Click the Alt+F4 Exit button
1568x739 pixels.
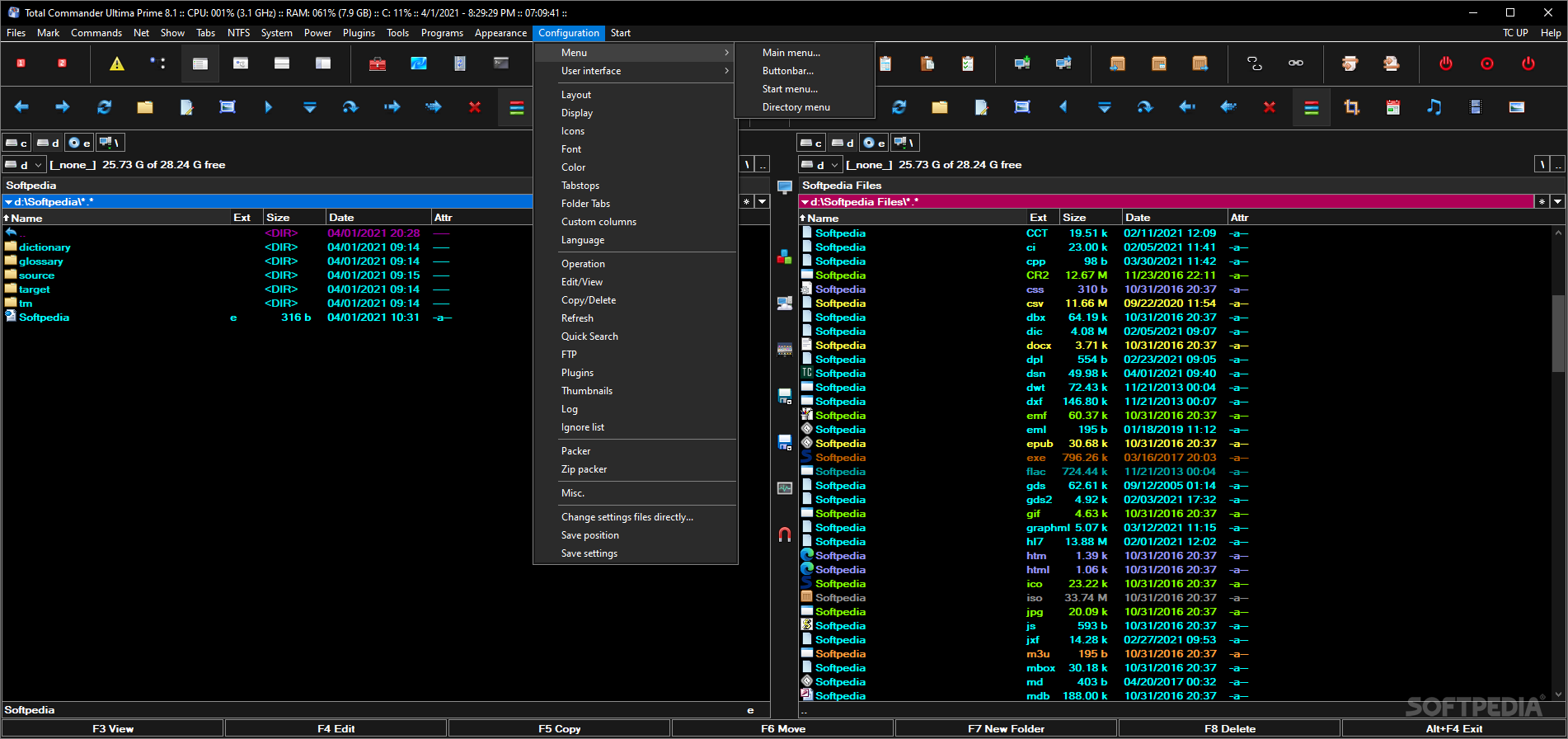pyautogui.click(x=1454, y=728)
